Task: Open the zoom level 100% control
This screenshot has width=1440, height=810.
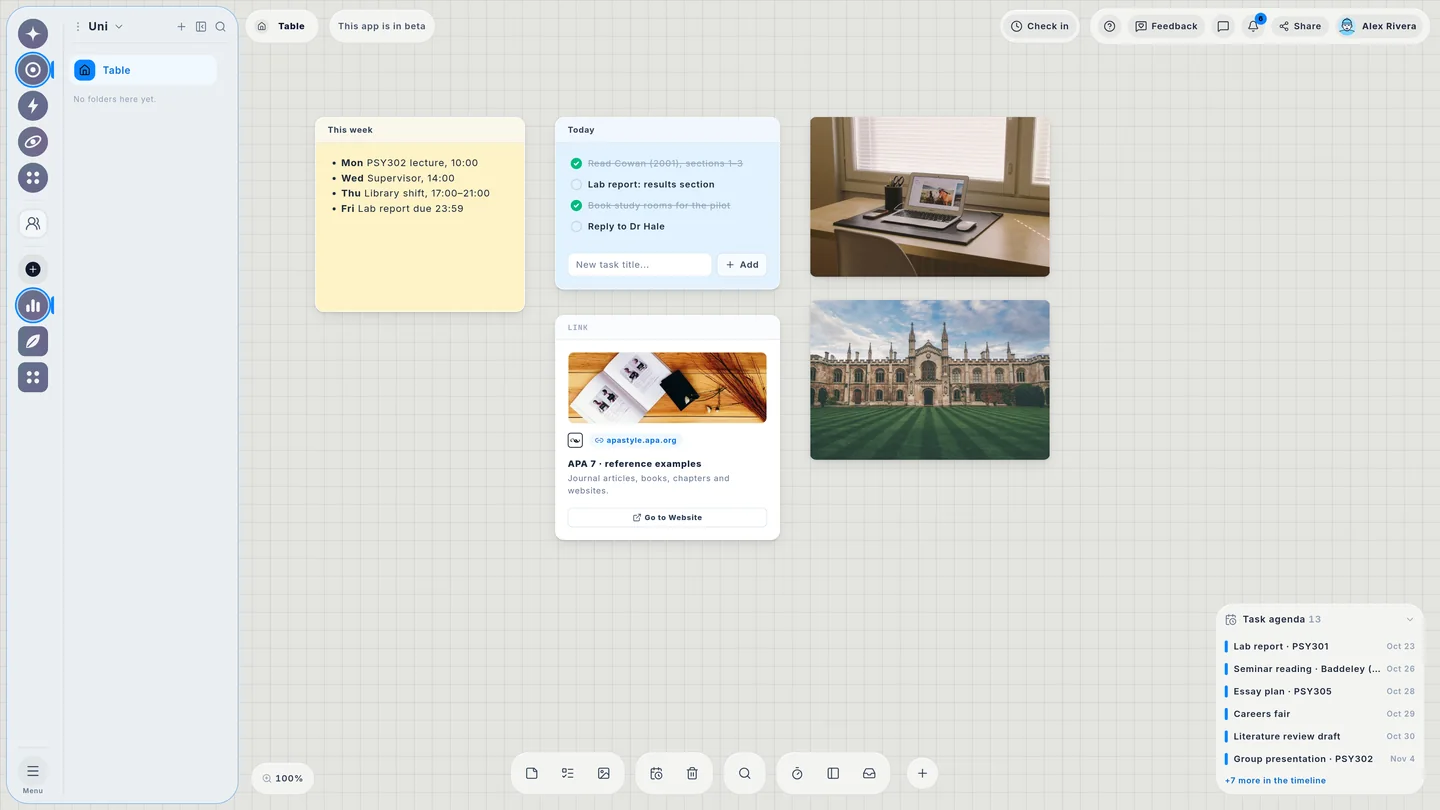Action: coord(283,778)
